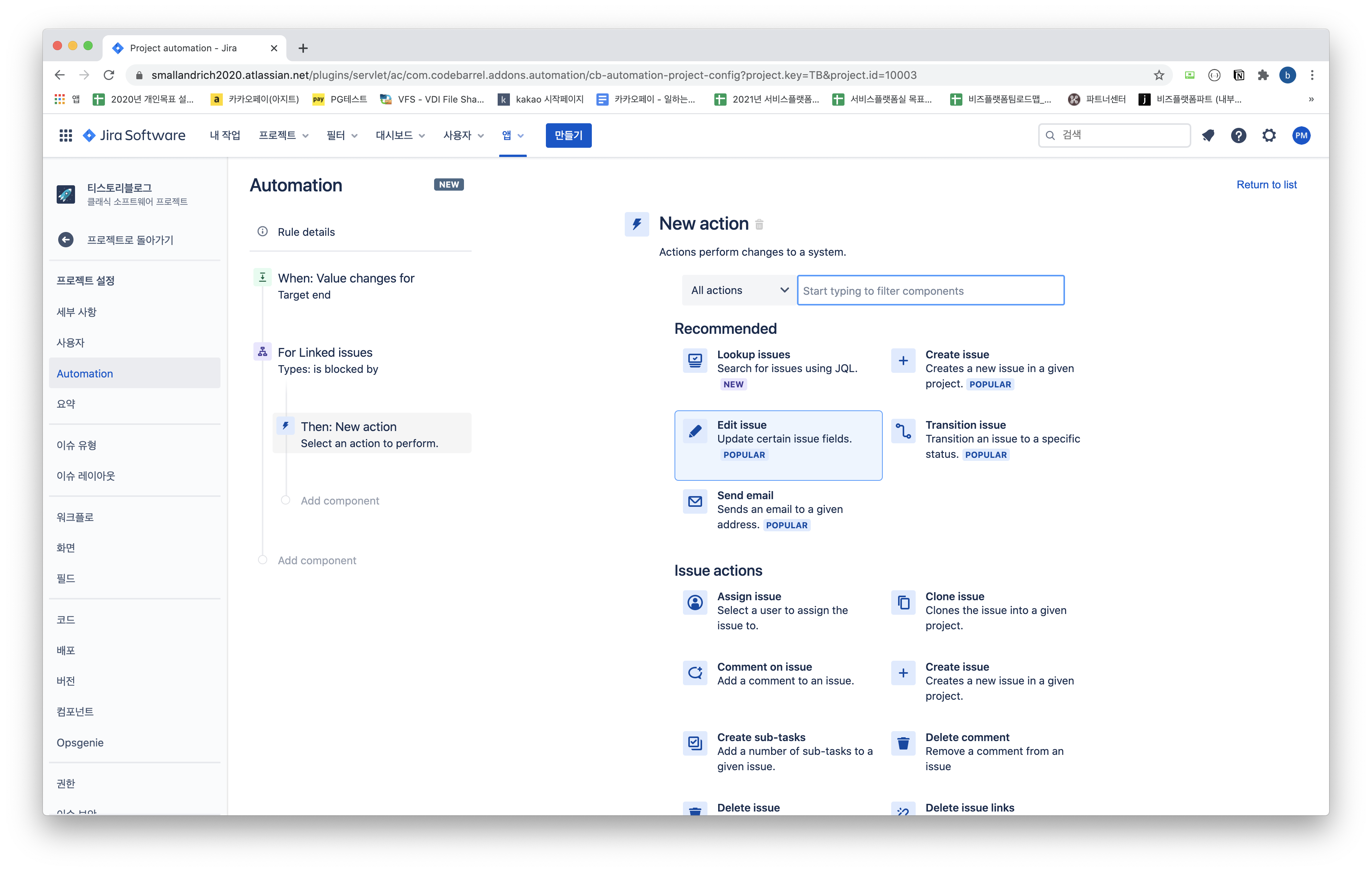Go to 내 작업 in top navigation
The width and height of the screenshot is (1372, 872).
tap(225, 136)
